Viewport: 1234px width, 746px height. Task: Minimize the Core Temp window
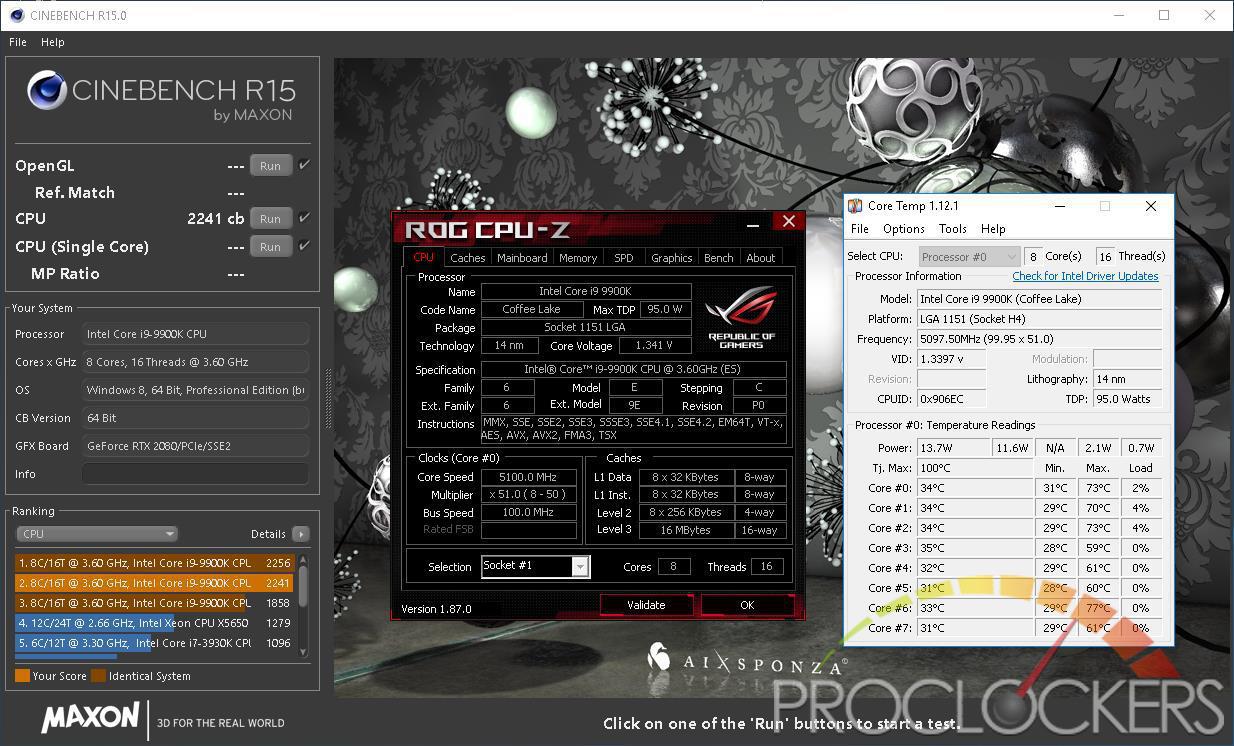click(1060, 206)
